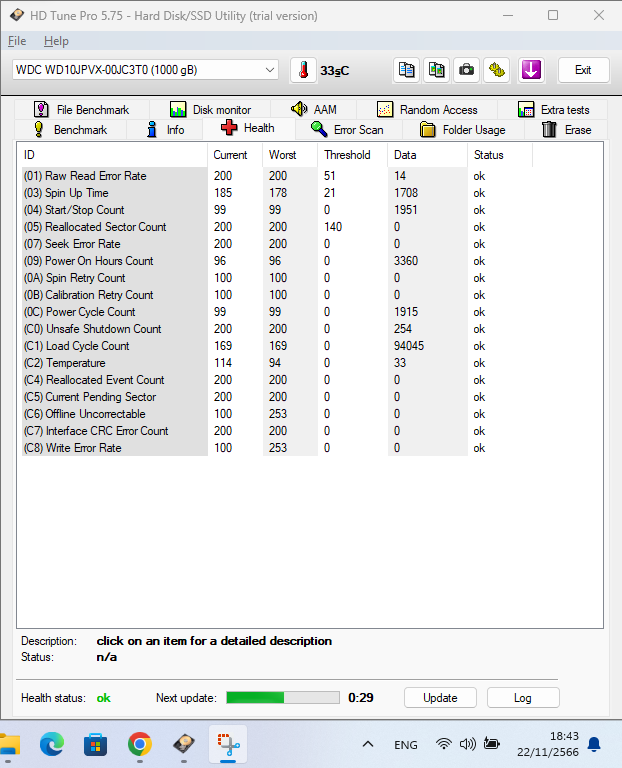Click the thermometer temperature icon

click(x=304, y=70)
